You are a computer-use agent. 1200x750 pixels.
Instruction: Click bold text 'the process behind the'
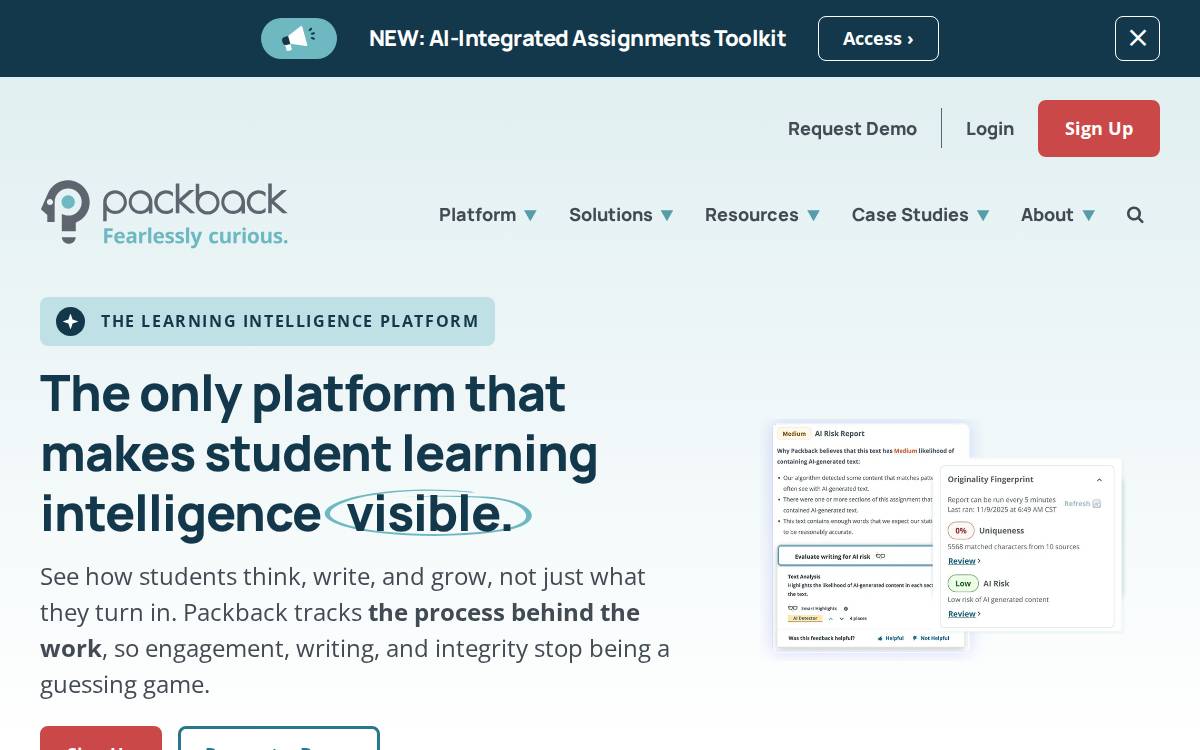tap(504, 612)
